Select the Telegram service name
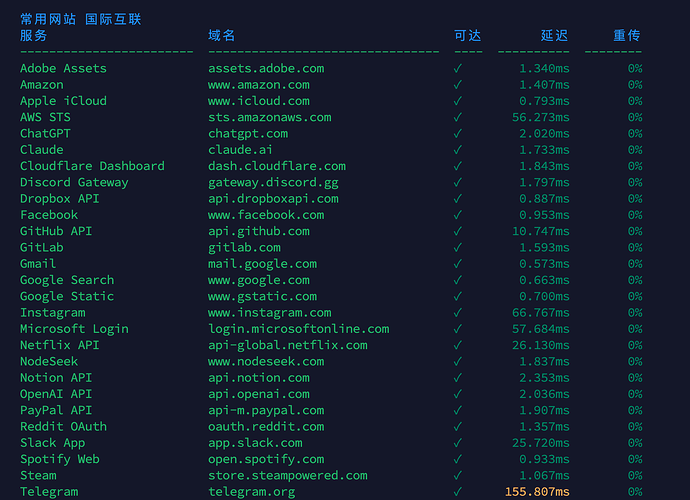The image size is (690, 500). coord(49,492)
